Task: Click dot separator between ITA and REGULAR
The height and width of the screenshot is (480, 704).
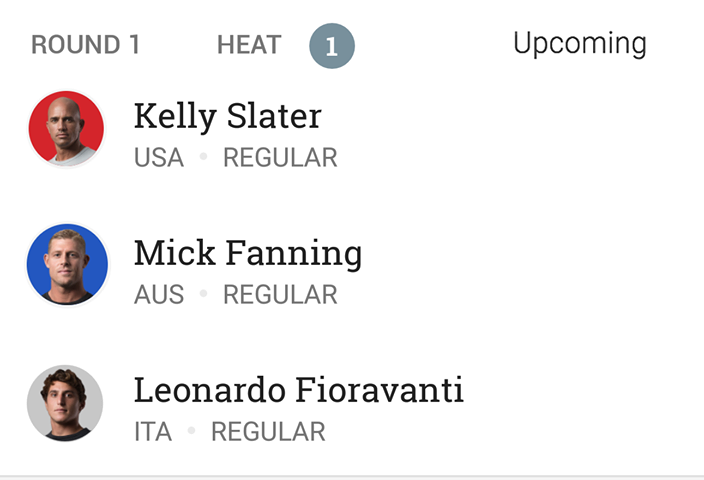Action: coord(191,431)
